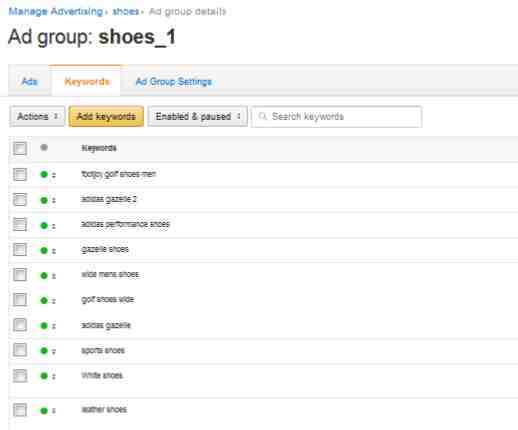
Task: Expand the Enabled & paused filter
Action: pos(198,116)
